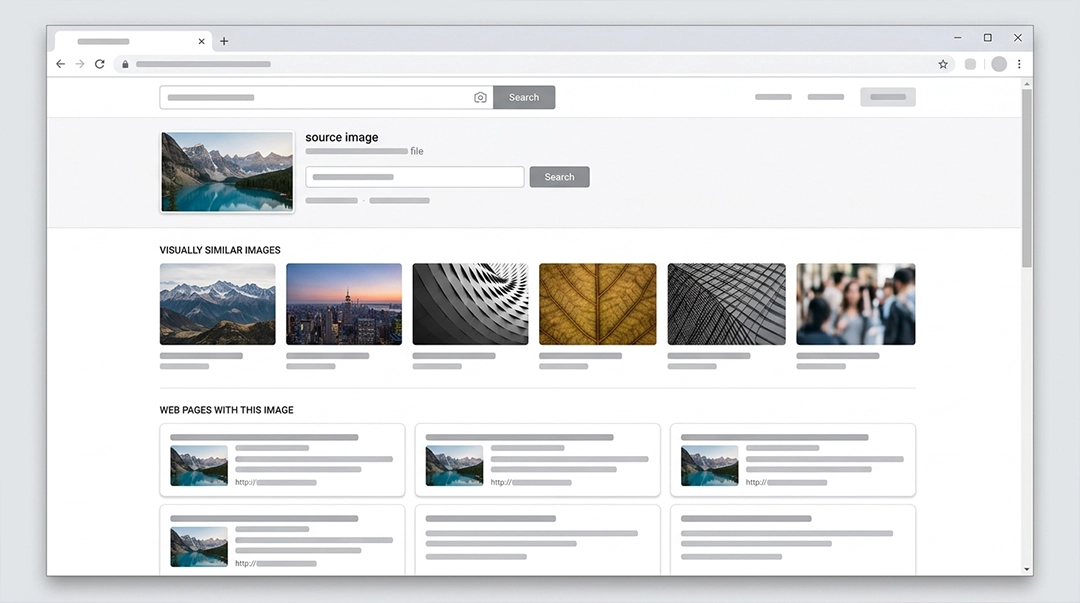Focus the input field under source image

coord(415,177)
